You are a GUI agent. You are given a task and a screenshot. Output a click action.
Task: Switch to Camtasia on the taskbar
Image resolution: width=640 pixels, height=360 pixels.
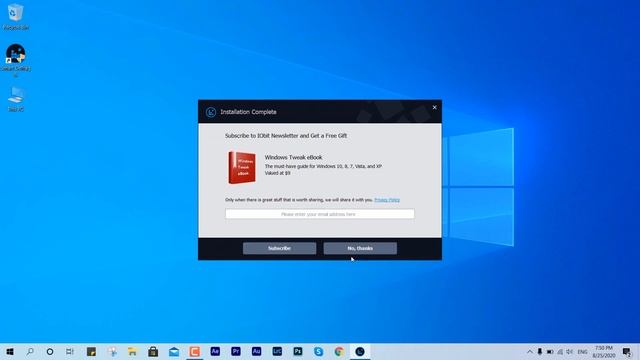click(x=195, y=351)
